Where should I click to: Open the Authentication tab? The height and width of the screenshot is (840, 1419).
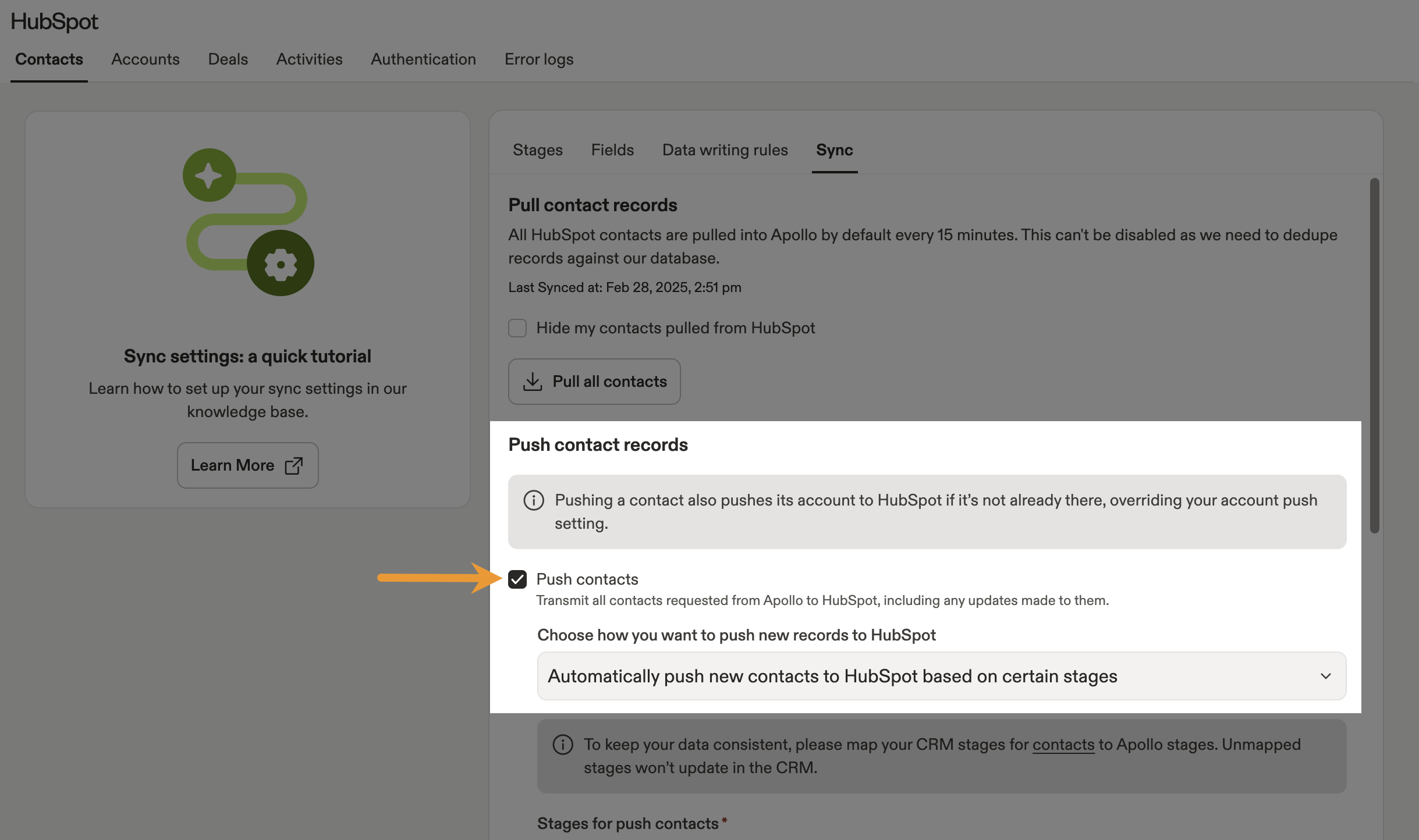click(x=424, y=59)
